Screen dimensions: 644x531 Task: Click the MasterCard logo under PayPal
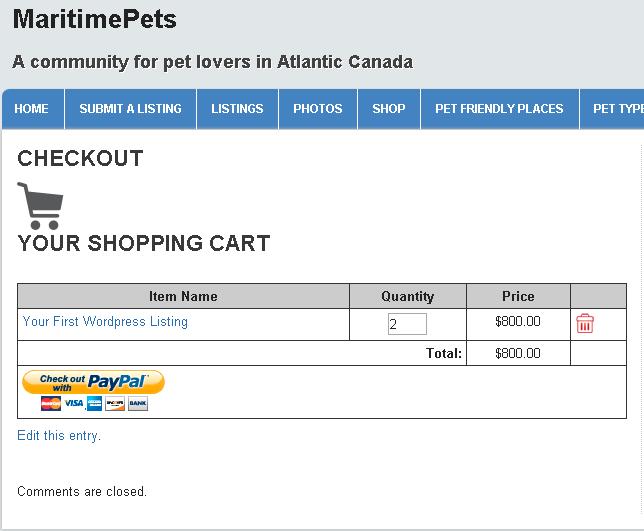coord(51,403)
